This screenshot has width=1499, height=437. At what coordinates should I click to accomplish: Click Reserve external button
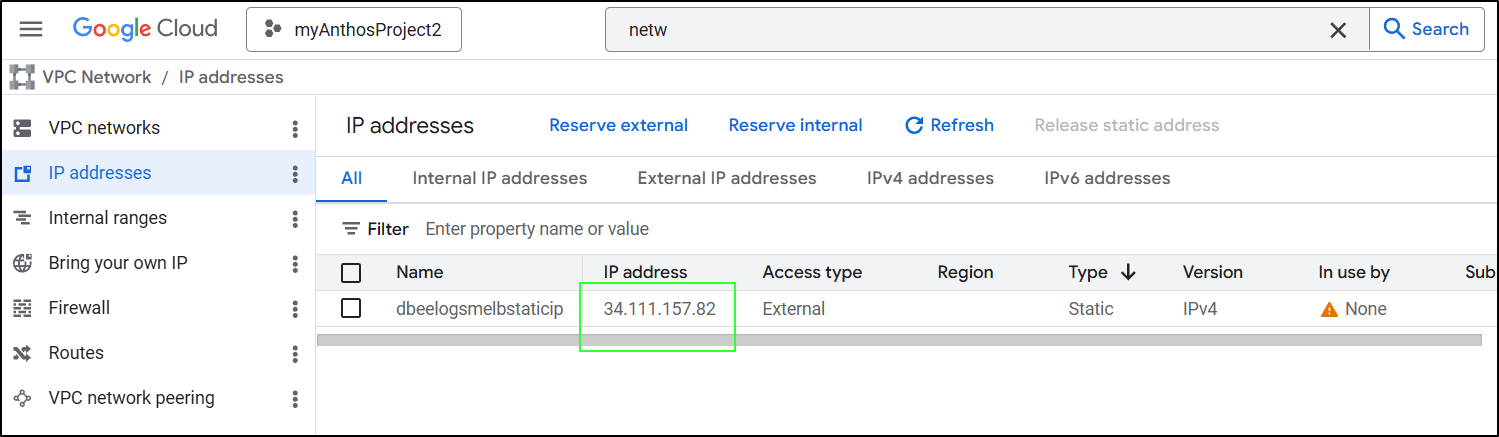click(x=618, y=125)
